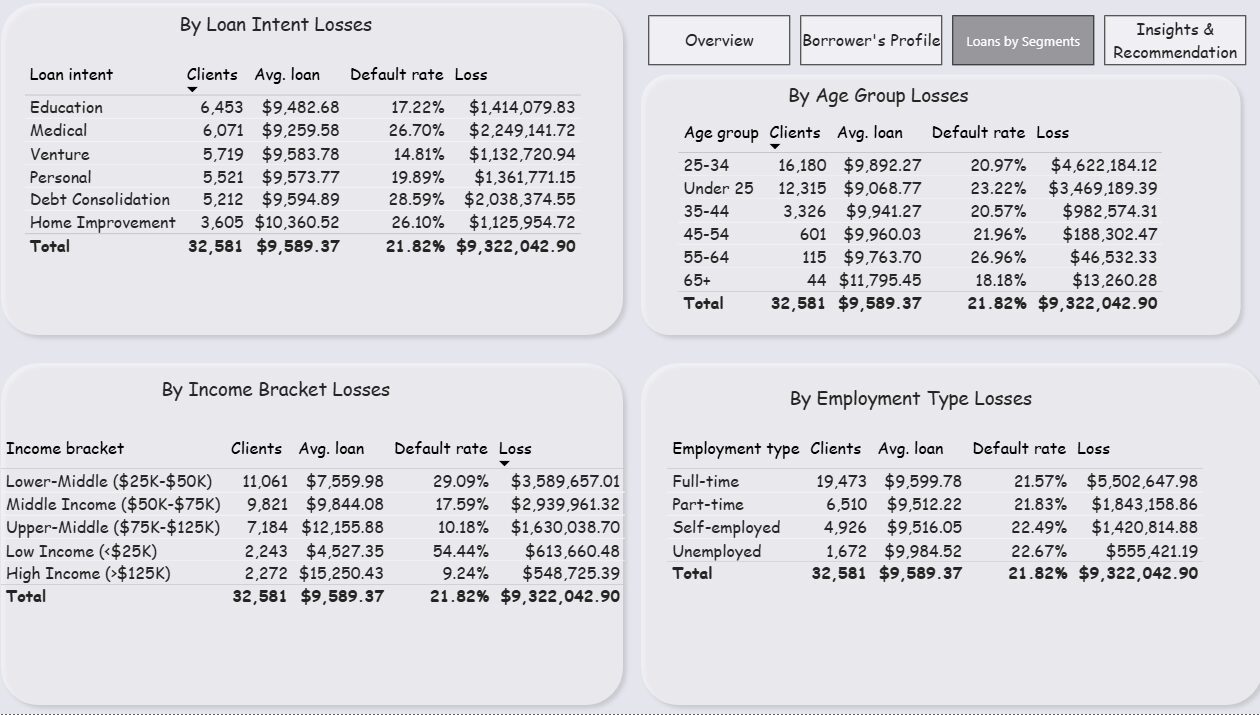Sort Loan Intent table by Default rate header
The height and width of the screenshot is (715, 1260).
click(x=396, y=75)
